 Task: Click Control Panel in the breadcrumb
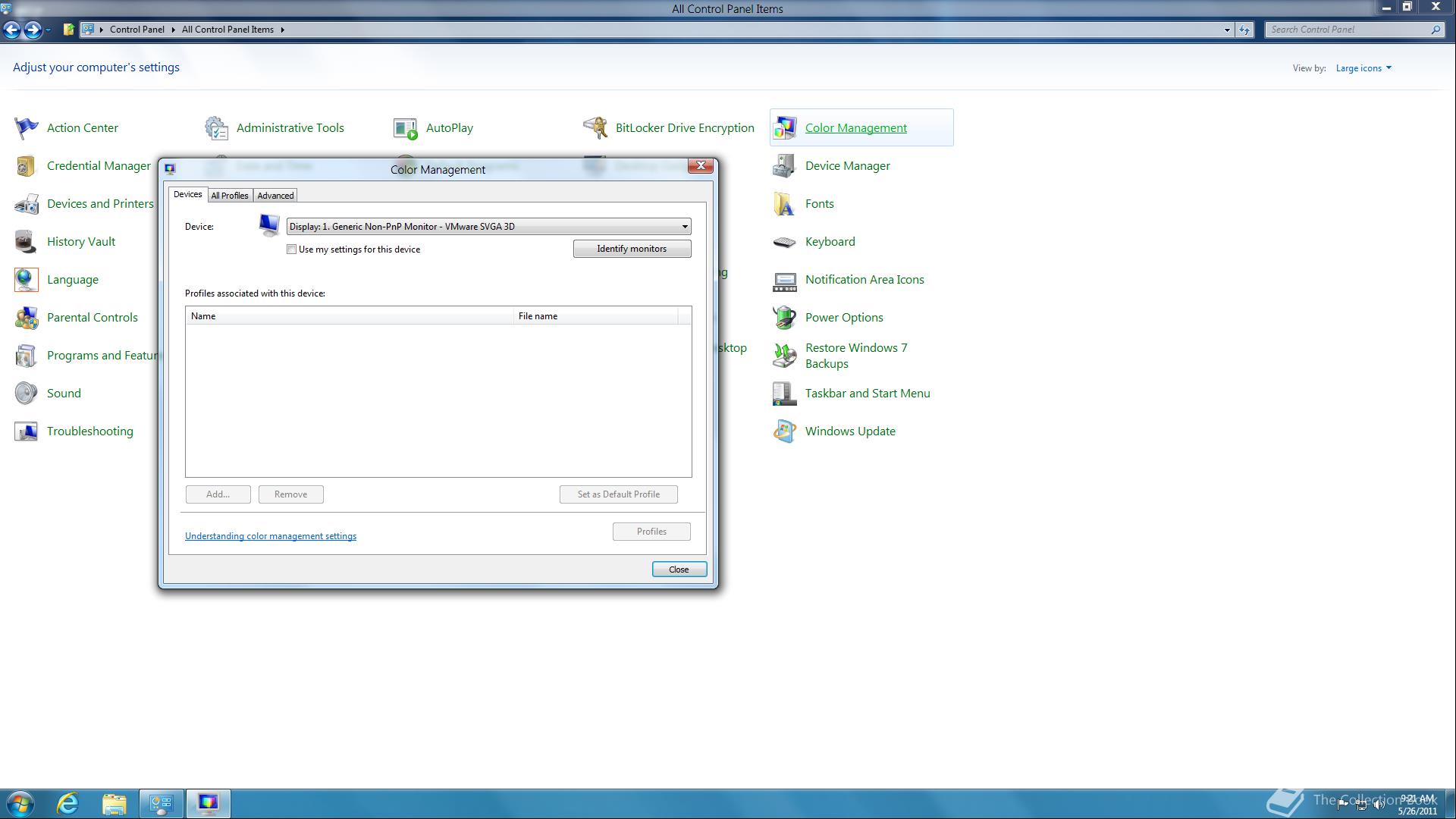[x=136, y=30]
